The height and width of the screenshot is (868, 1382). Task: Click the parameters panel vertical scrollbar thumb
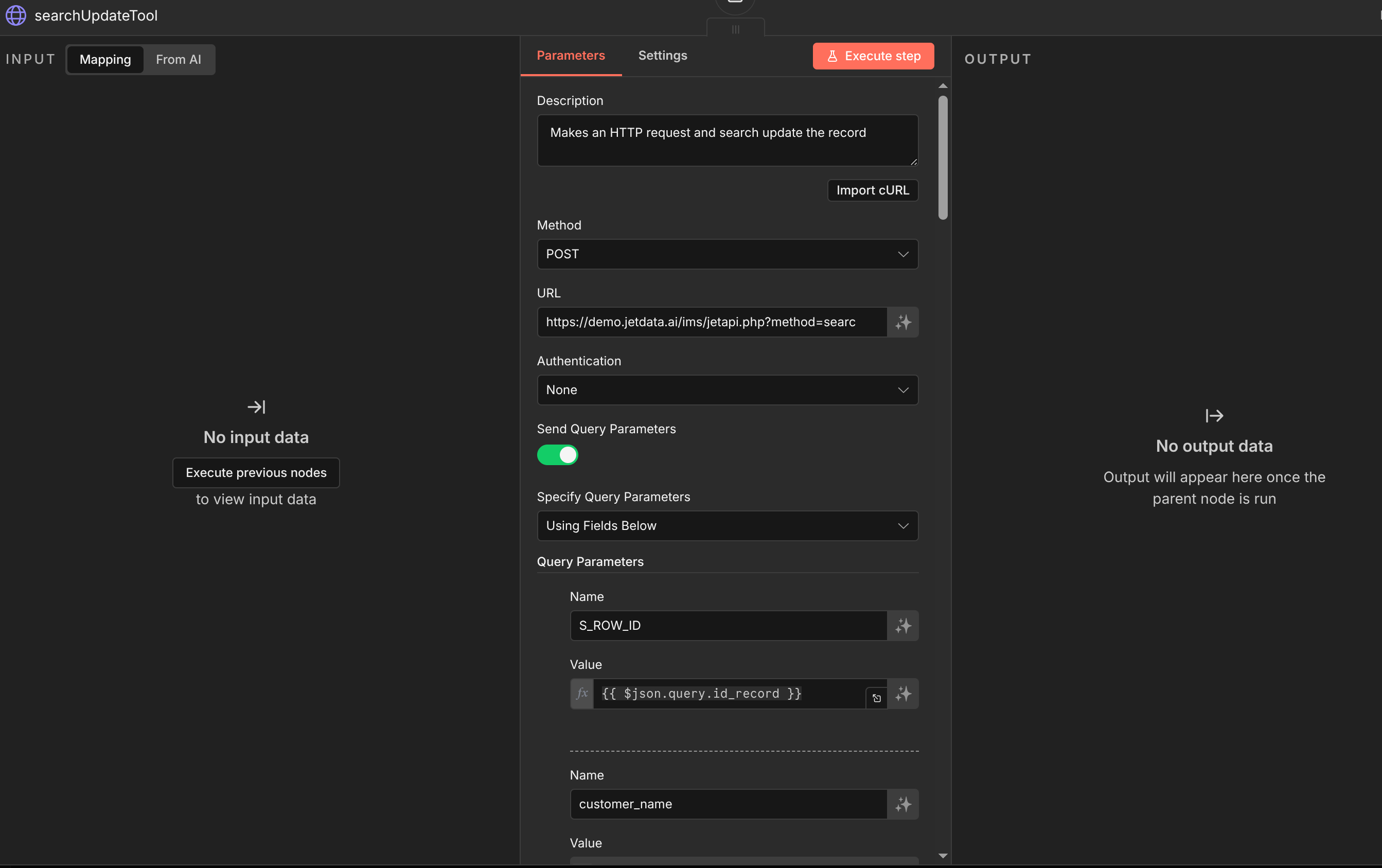(x=943, y=158)
